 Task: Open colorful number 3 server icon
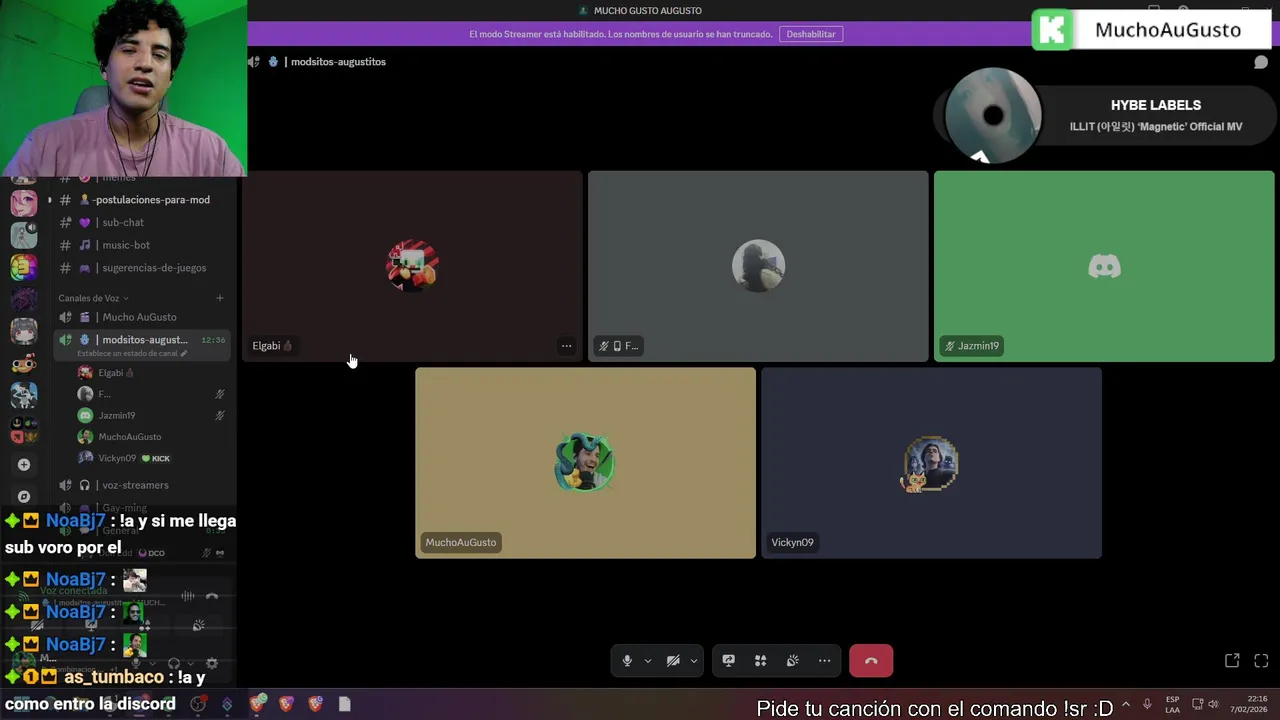point(24,267)
